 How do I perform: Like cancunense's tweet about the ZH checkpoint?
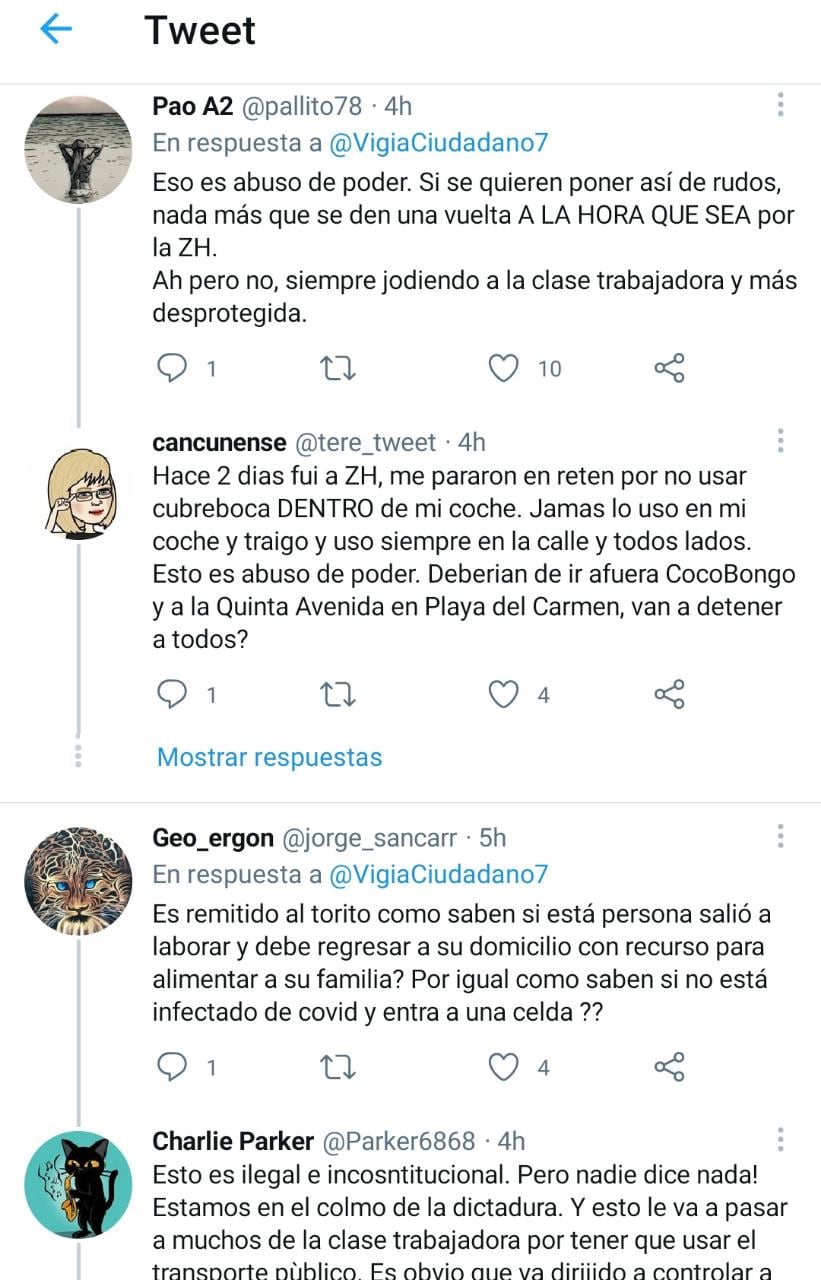(x=505, y=693)
